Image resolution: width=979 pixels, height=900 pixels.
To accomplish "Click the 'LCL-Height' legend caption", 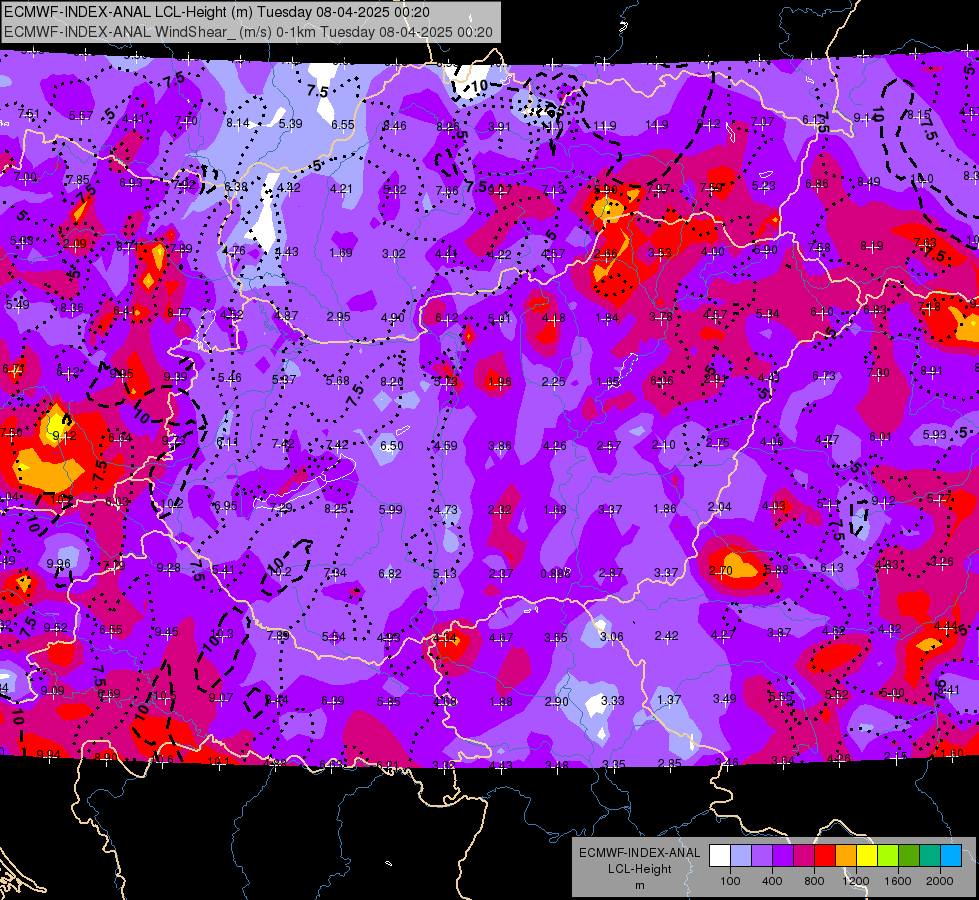I will pos(639,869).
